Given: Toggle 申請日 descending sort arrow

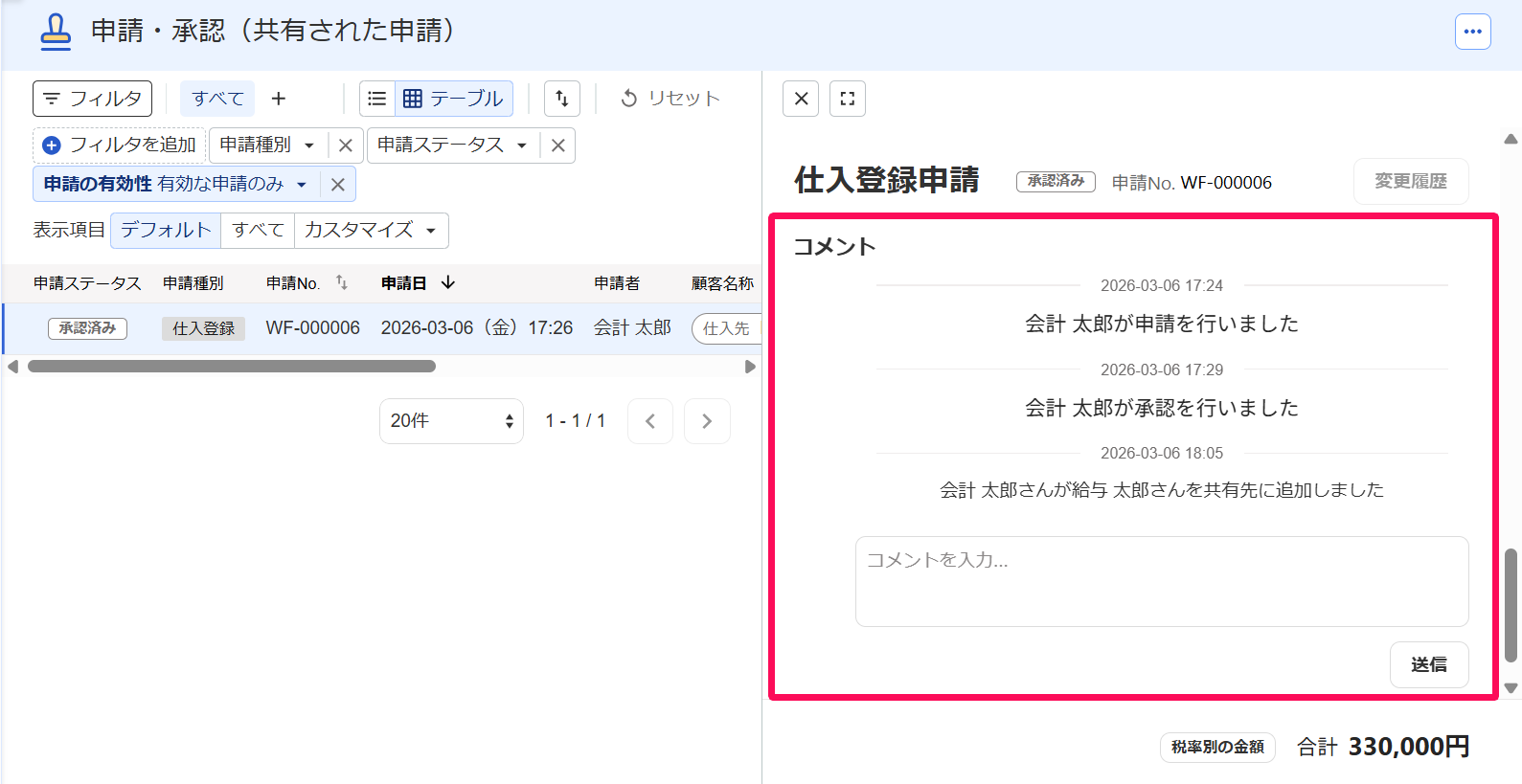Looking at the screenshot, I should [448, 282].
